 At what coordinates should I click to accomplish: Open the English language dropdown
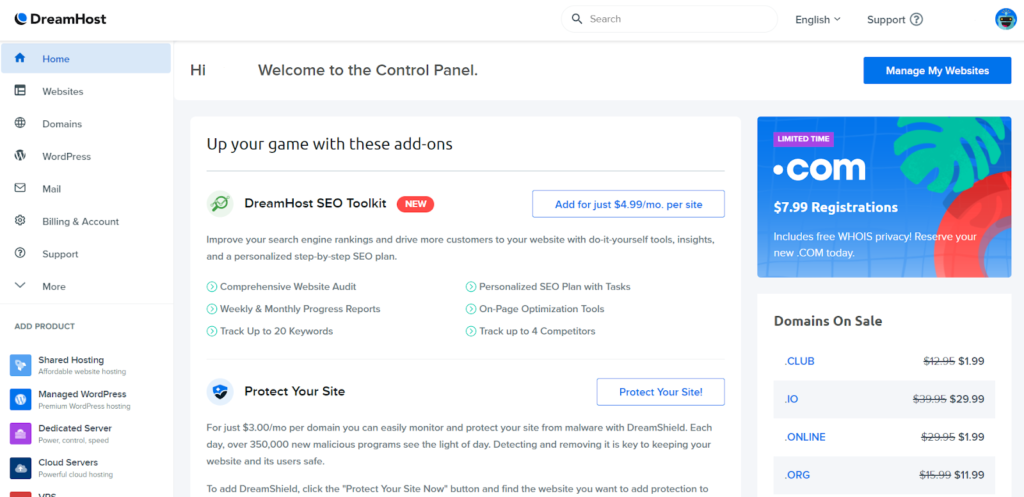point(818,20)
